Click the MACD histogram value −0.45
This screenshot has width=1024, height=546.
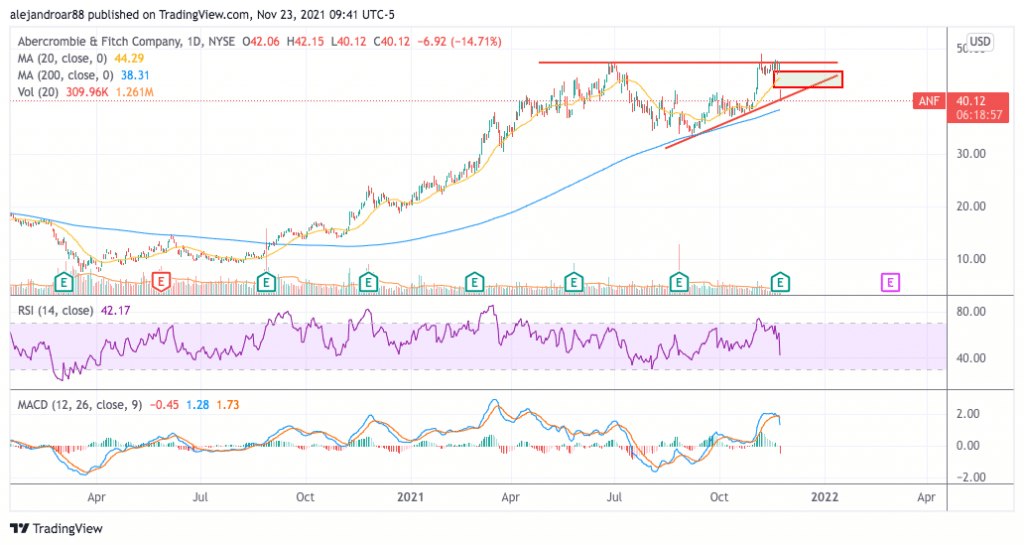point(164,404)
